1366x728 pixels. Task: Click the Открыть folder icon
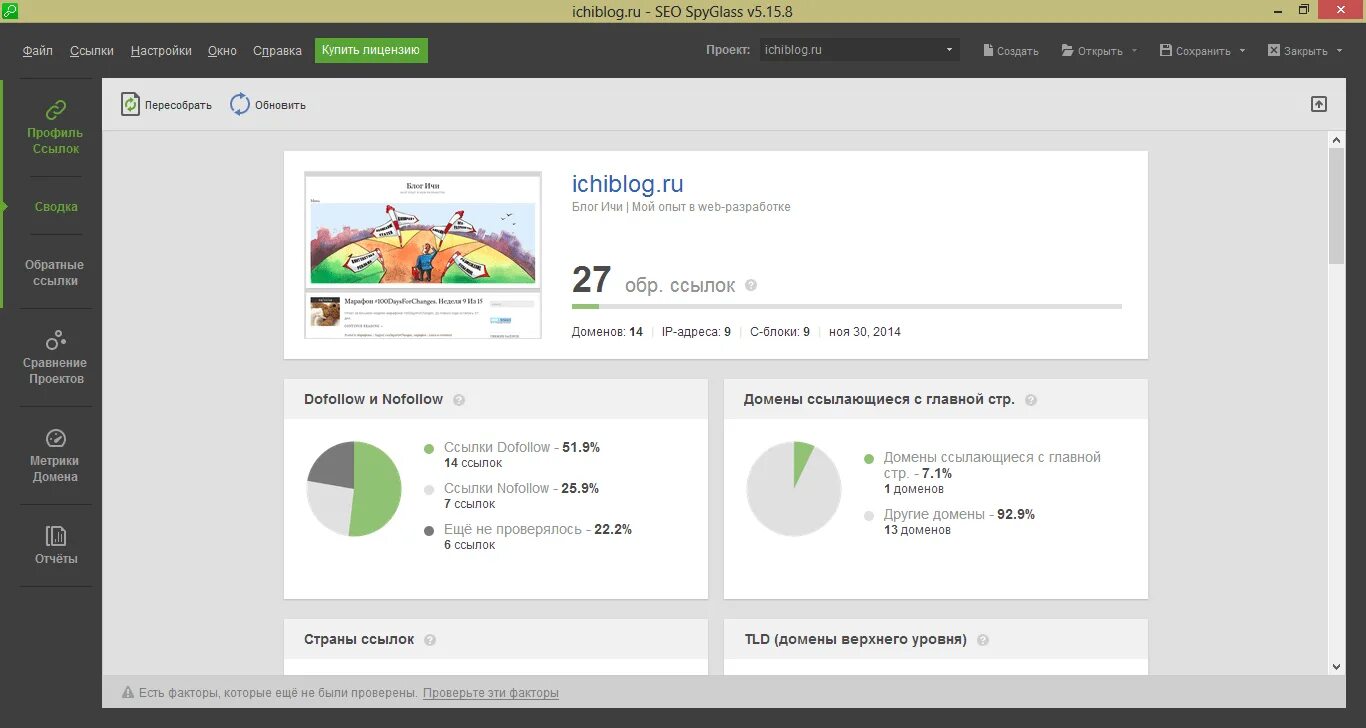tap(1067, 50)
